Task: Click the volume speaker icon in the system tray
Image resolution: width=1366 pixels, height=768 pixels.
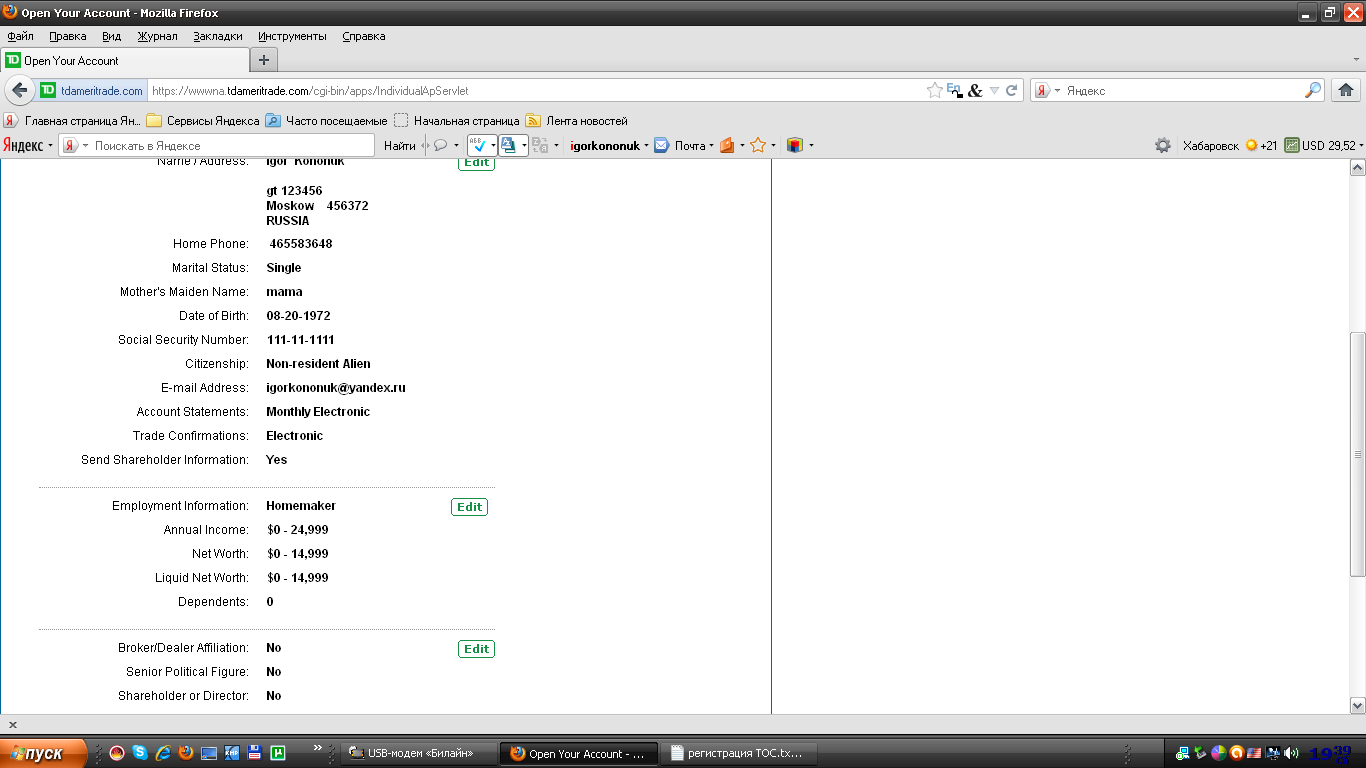Action: tap(1291, 753)
